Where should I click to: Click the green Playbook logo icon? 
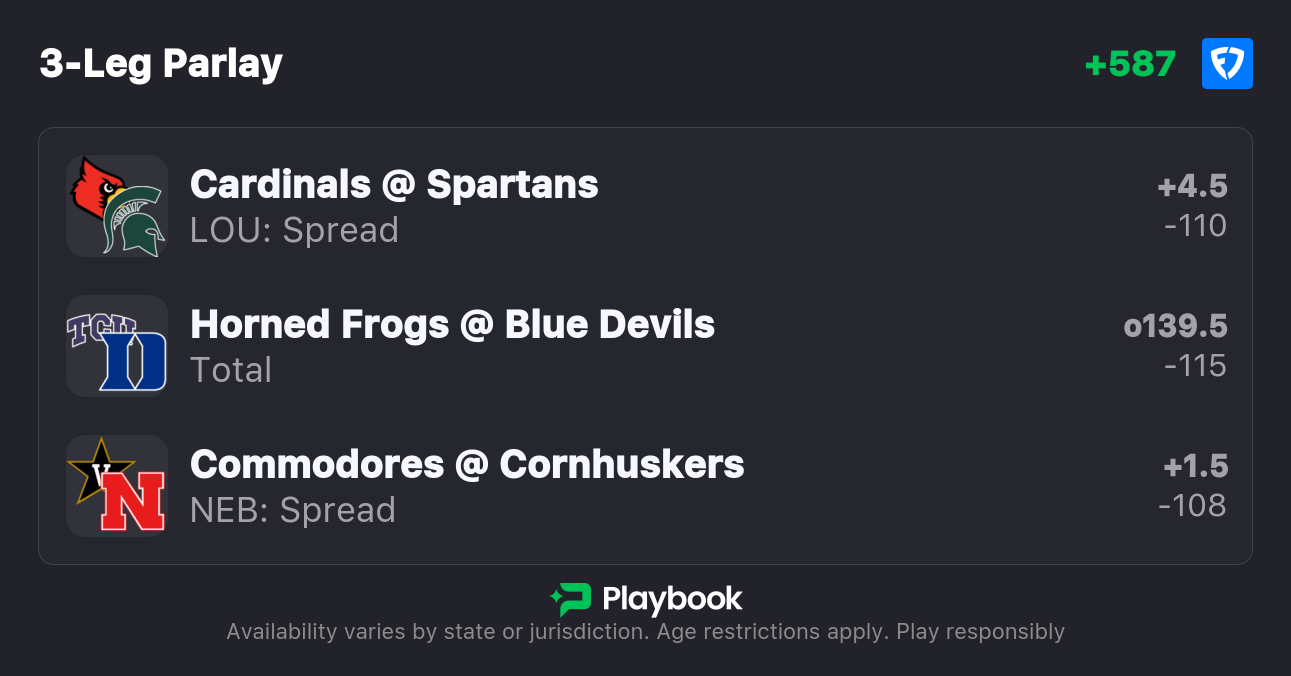(571, 599)
